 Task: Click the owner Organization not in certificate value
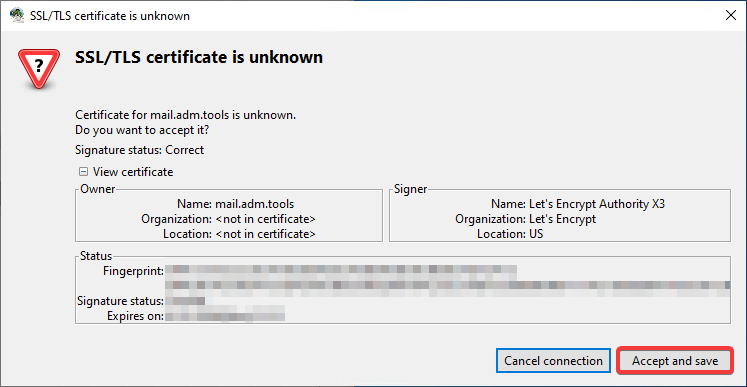point(265,219)
